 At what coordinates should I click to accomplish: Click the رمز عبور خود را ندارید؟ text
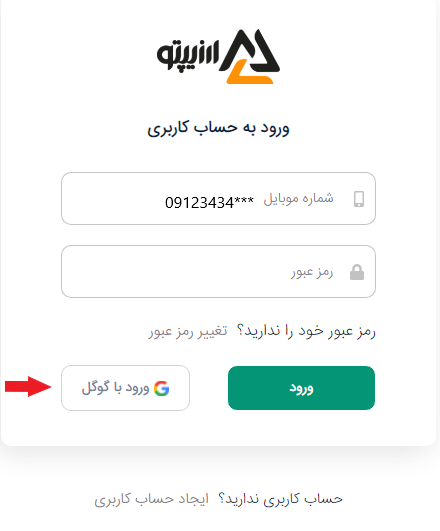click(306, 331)
